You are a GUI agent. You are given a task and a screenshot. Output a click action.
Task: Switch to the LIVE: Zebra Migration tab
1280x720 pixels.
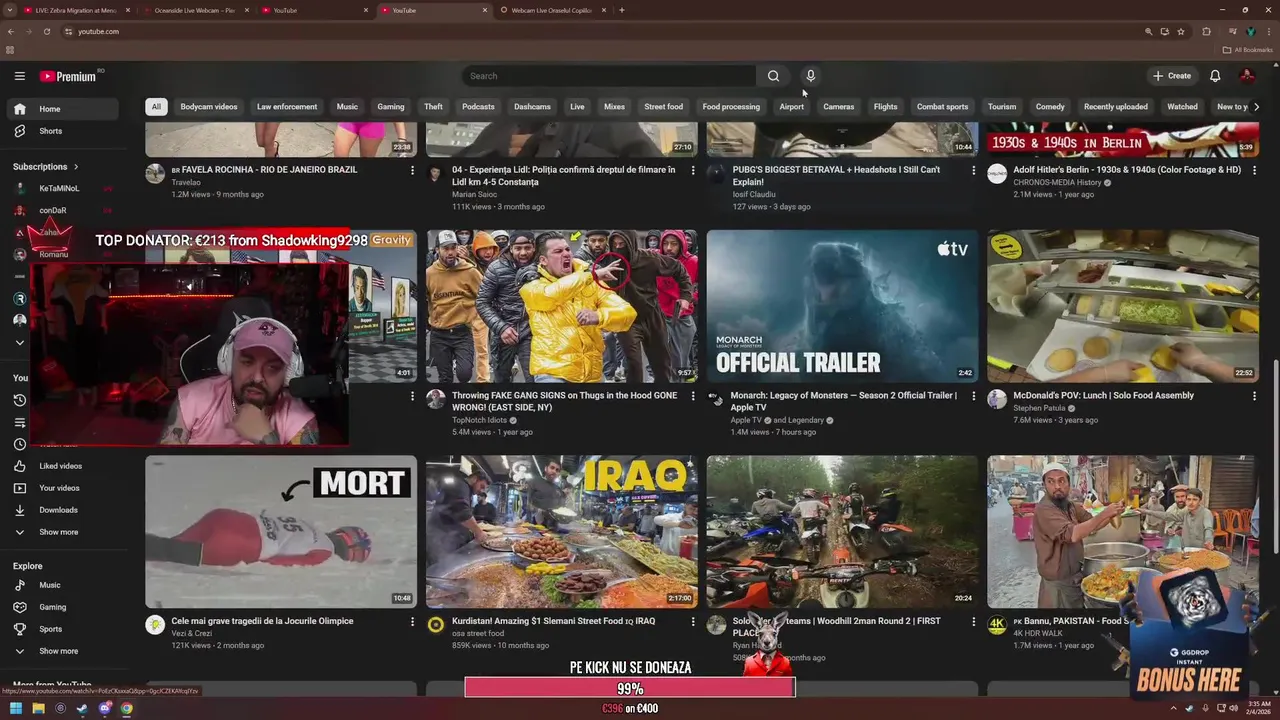(76, 10)
